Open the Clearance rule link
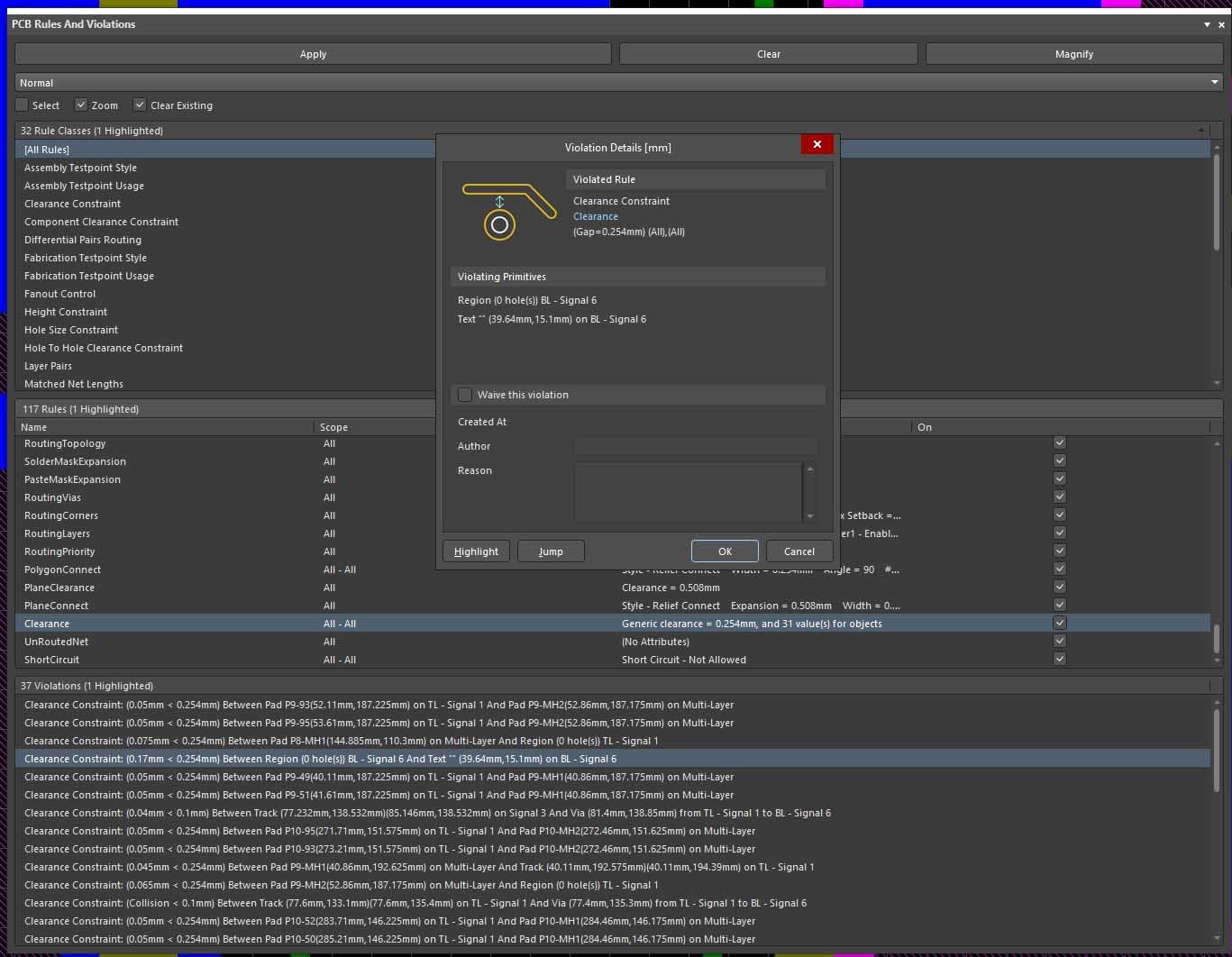Viewport: 1232px width, 957px height. 596,216
